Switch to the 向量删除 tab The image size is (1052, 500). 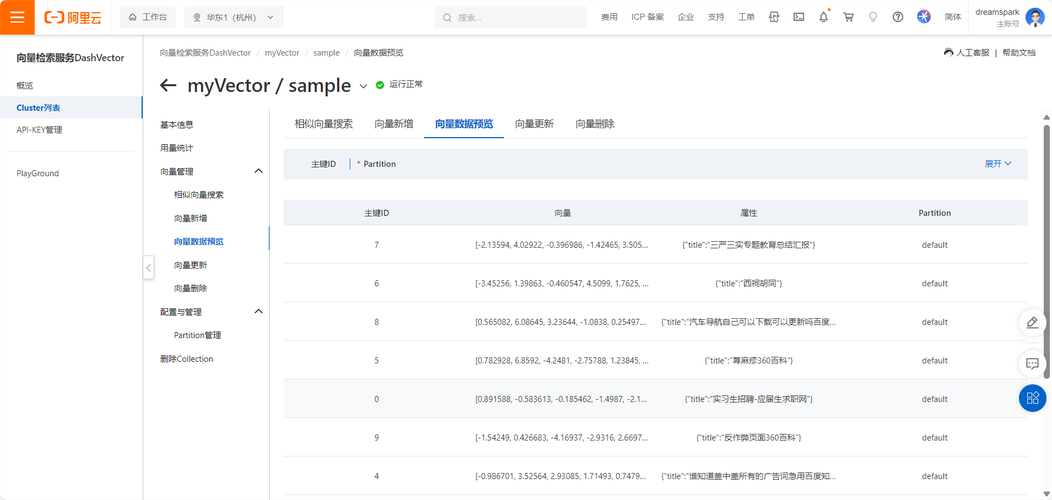(595, 123)
